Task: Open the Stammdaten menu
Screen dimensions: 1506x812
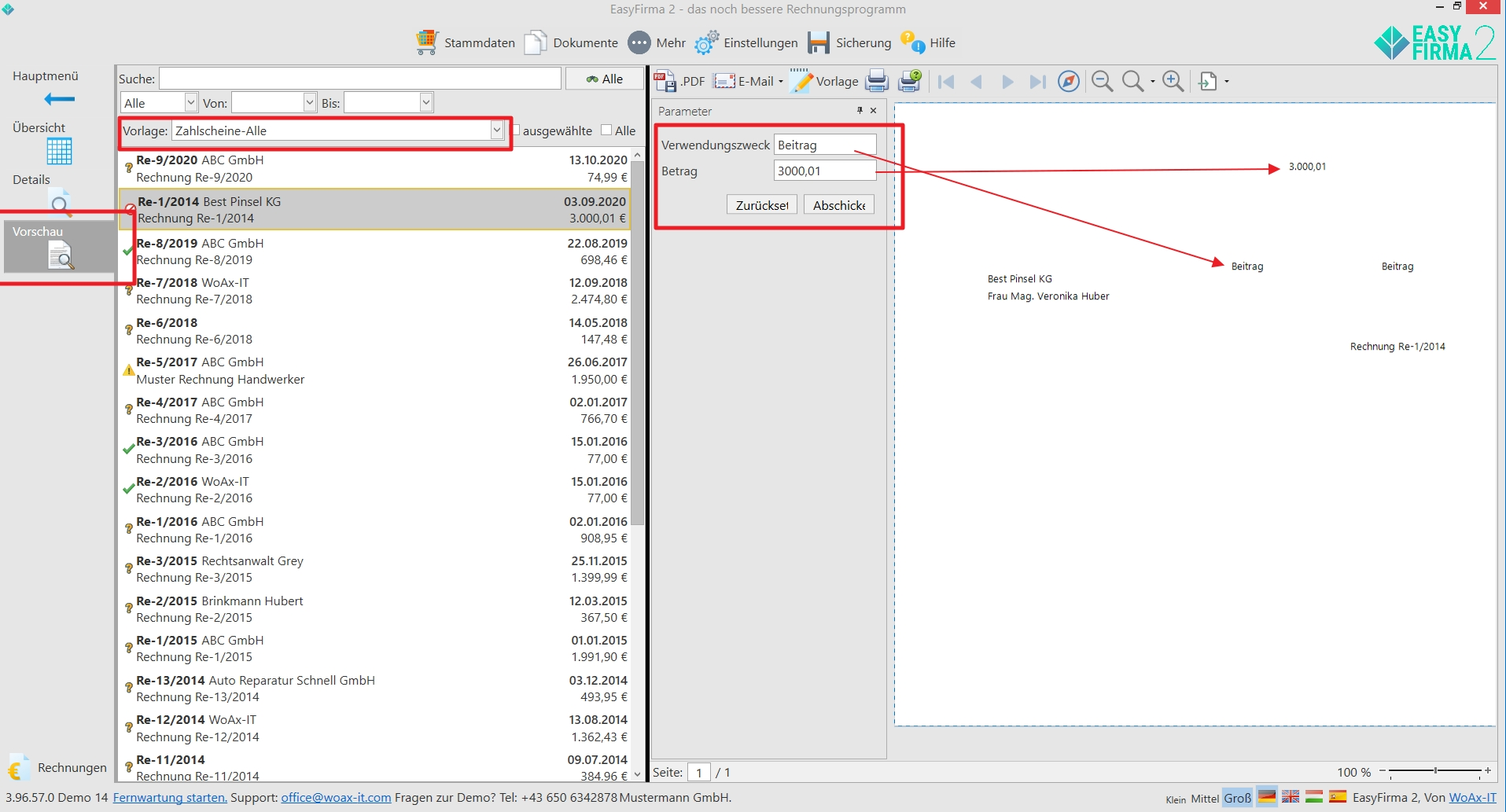Action: [466, 42]
